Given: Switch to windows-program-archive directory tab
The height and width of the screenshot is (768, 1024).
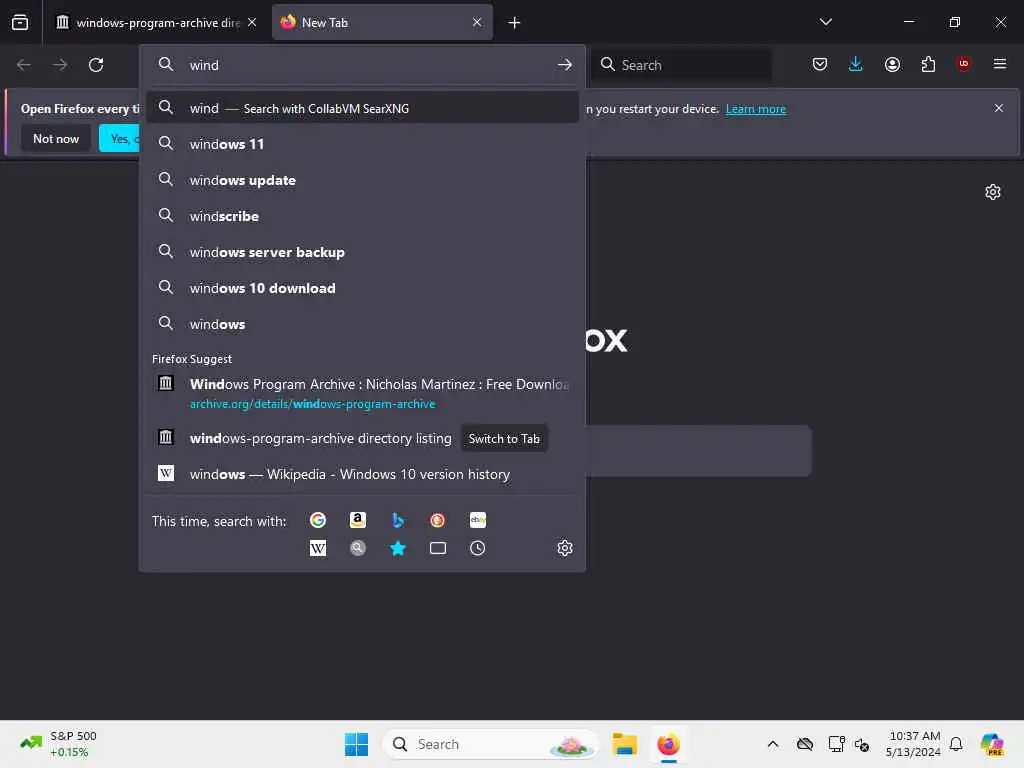Looking at the screenshot, I should (x=148, y=23).
